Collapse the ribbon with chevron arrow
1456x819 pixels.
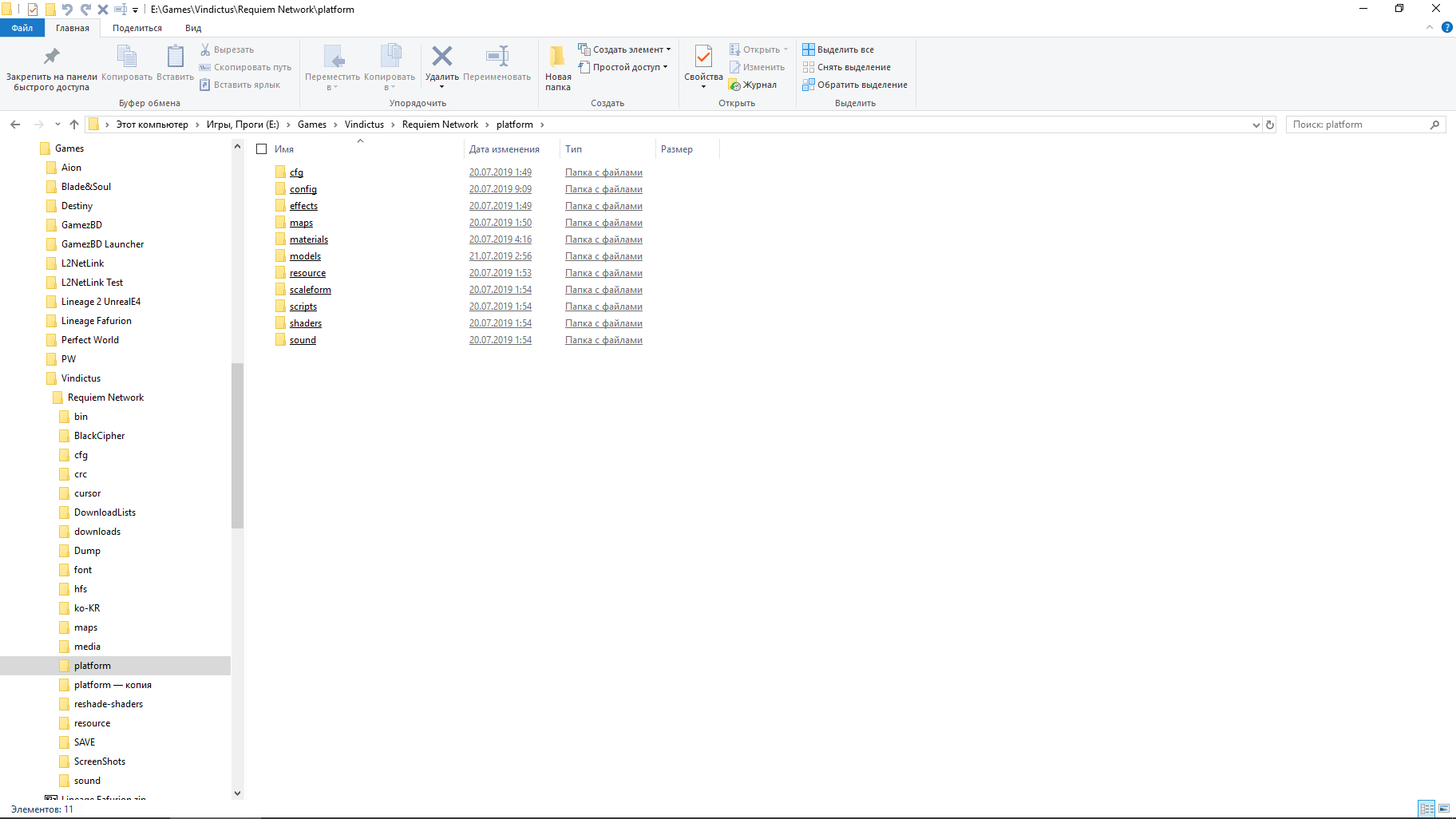(x=1430, y=27)
